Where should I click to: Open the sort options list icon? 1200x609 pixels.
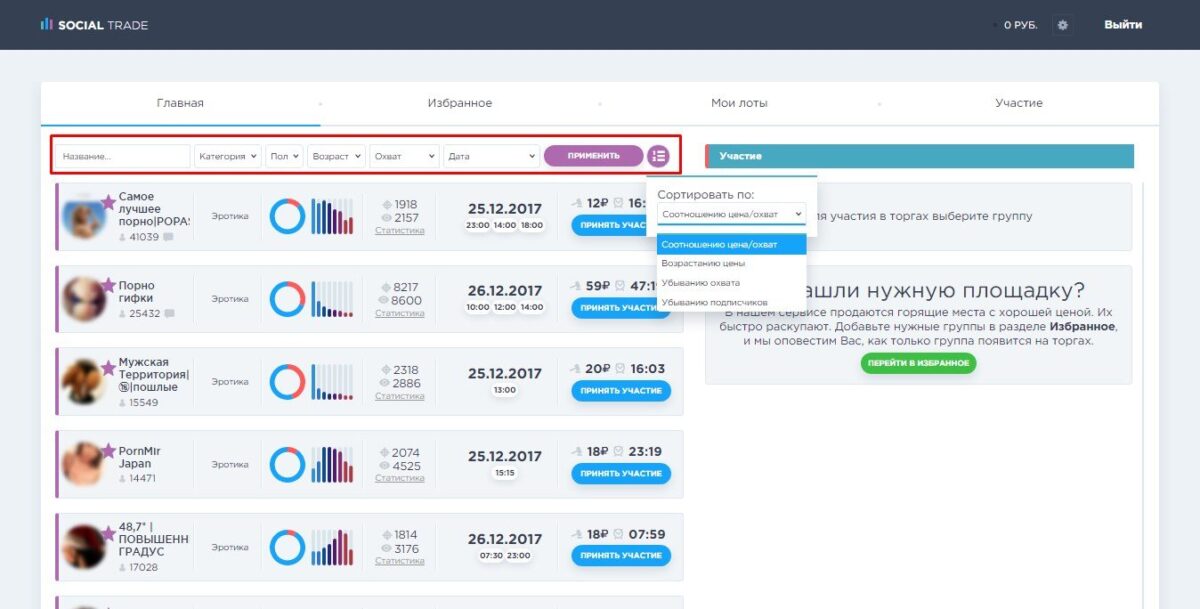click(658, 156)
